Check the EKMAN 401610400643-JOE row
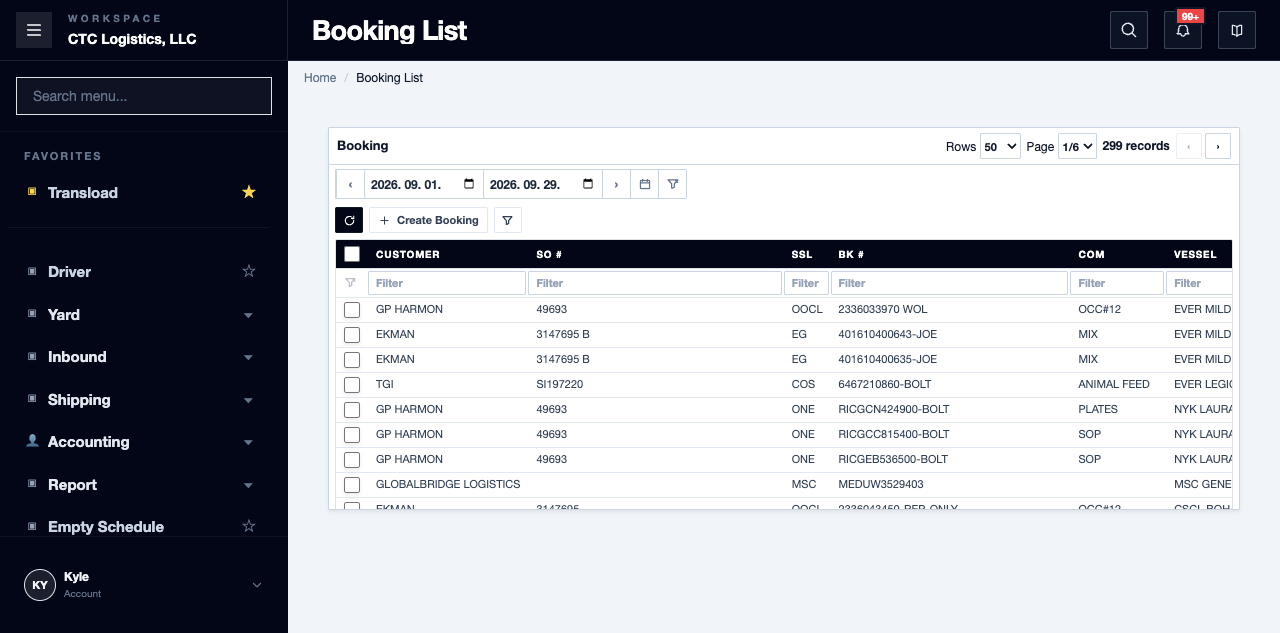Viewport: 1280px width, 633px height. (352, 335)
